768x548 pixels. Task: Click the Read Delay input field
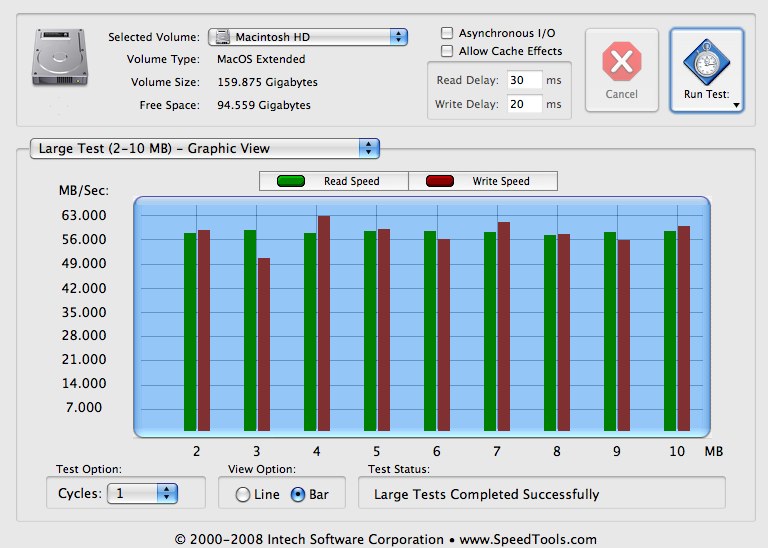click(524, 80)
